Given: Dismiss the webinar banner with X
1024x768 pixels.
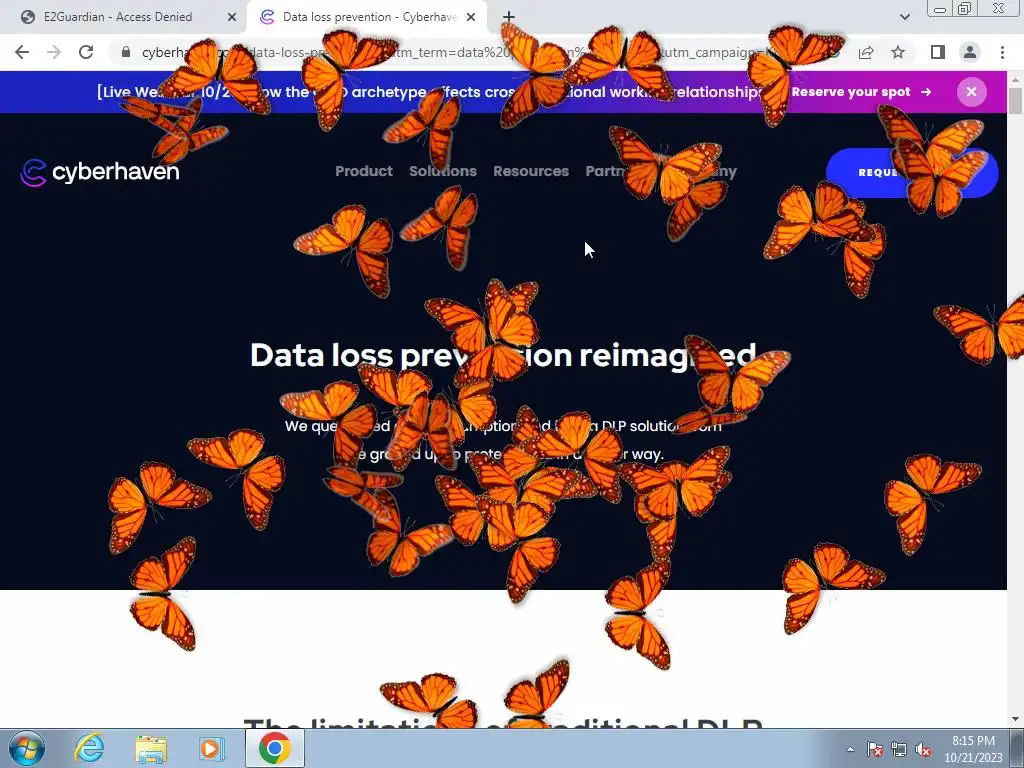Looking at the screenshot, I should pos(971,92).
